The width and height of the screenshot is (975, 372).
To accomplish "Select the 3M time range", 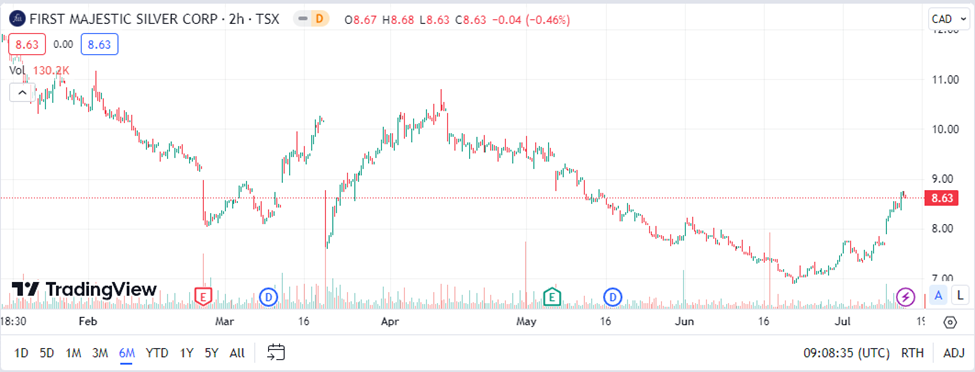I will click(100, 353).
